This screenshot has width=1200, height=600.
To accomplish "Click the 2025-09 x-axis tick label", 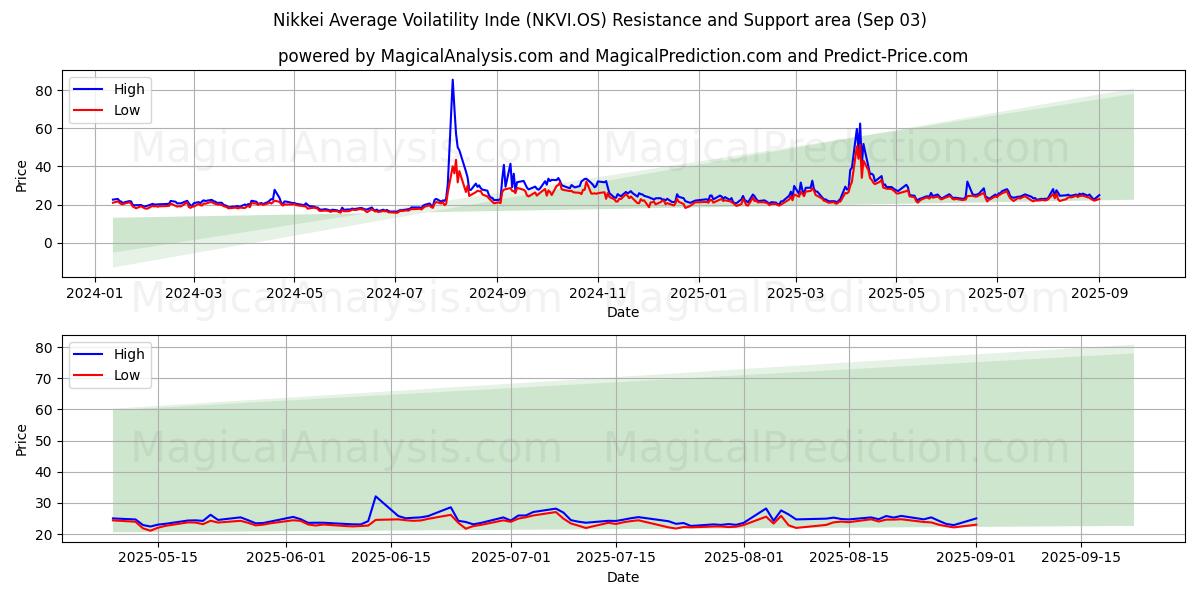I will click(x=1099, y=295).
